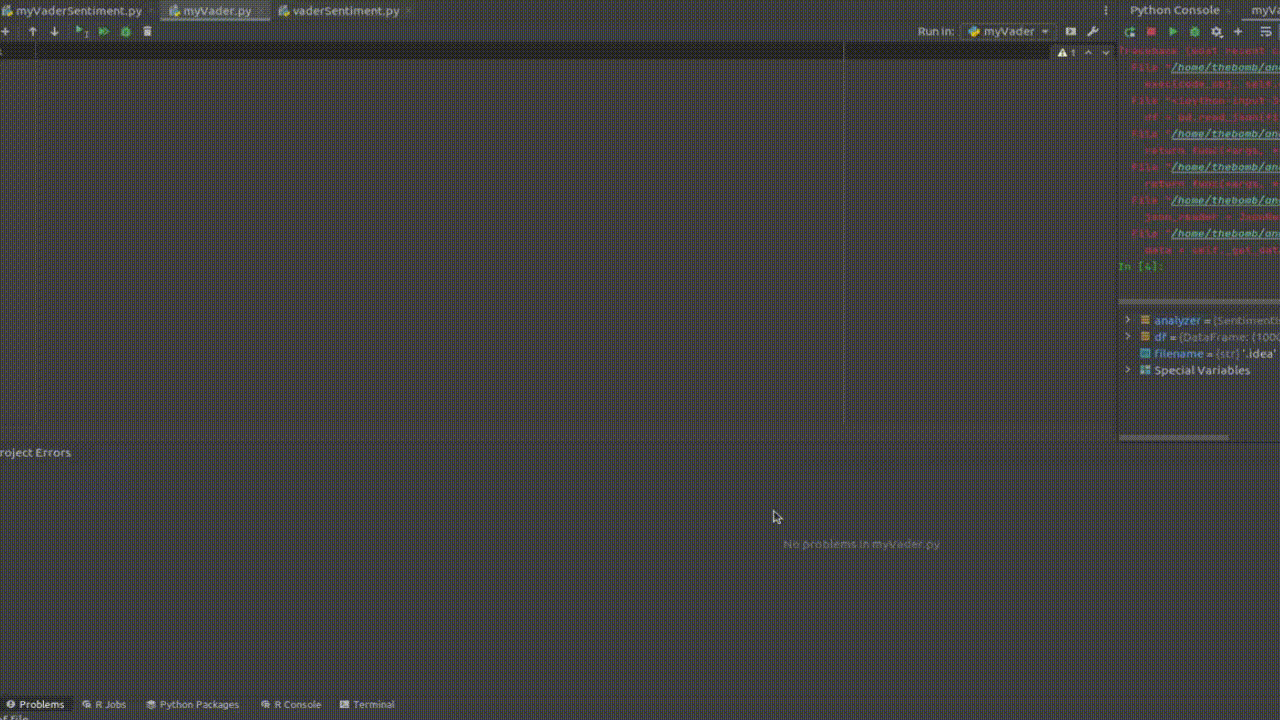Expand the analyzer variable

pos(1127,320)
